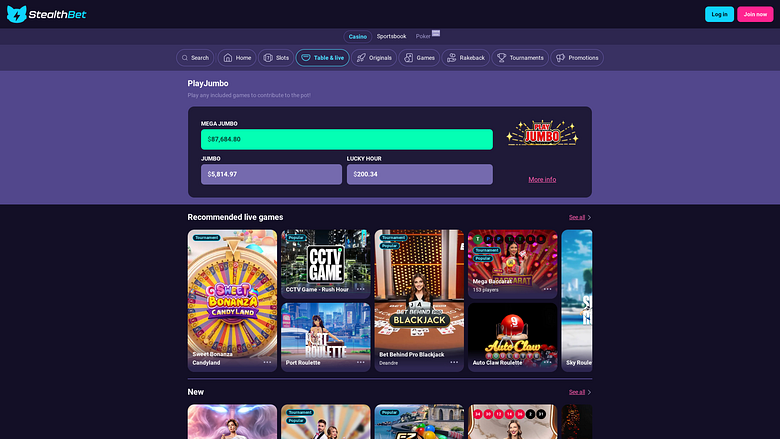Open options menu on CCTV Game card
The image size is (780, 439).
tap(361, 289)
